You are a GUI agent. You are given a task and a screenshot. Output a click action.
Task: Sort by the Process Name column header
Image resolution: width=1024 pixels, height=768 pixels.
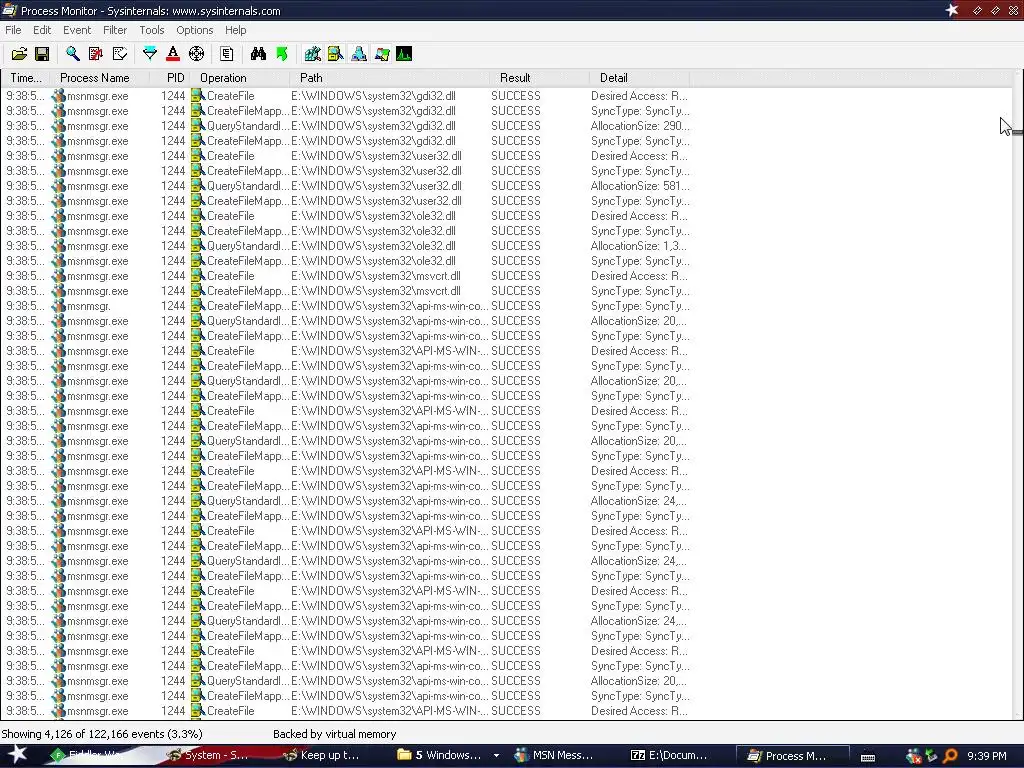pyautogui.click(x=100, y=78)
